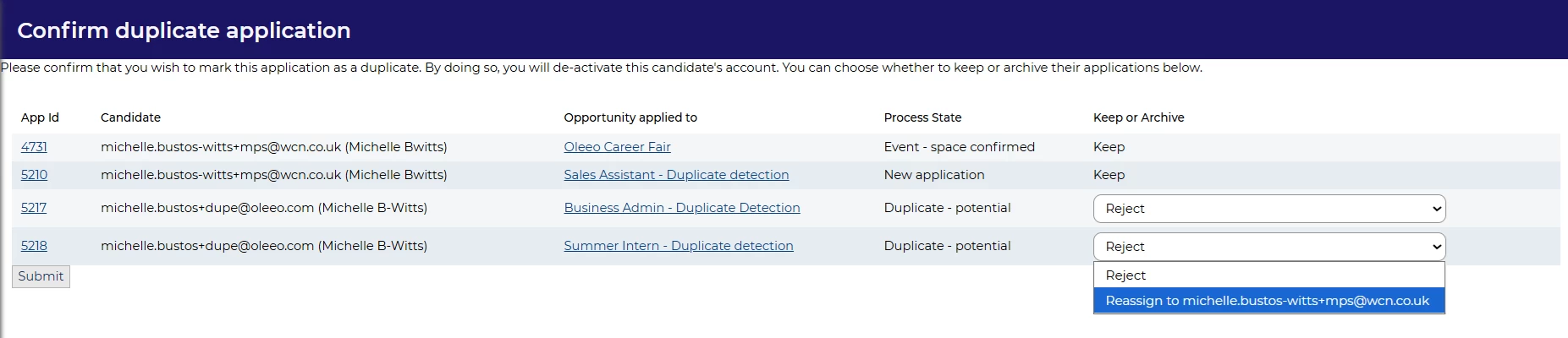Click the App Id column header

(x=40, y=117)
